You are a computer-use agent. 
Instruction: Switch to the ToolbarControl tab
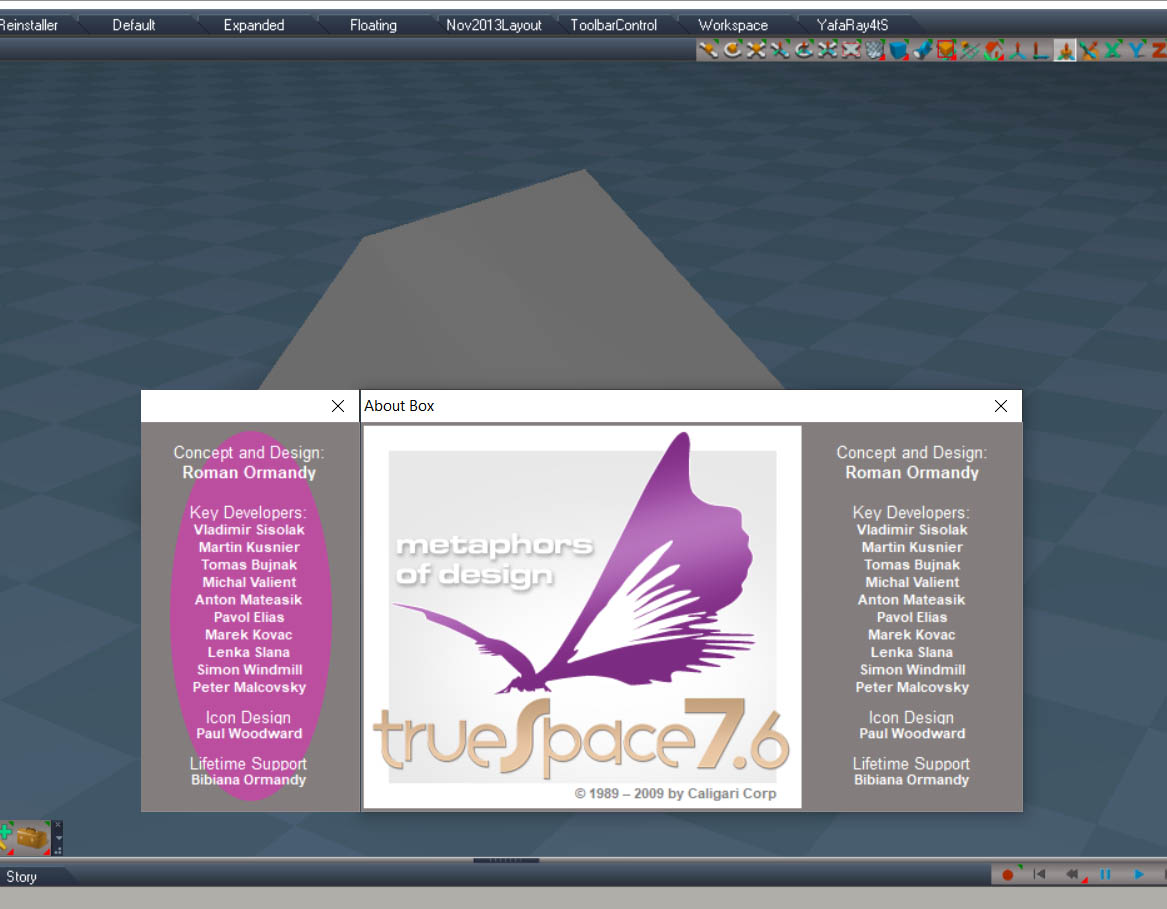click(x=613, y=25)
